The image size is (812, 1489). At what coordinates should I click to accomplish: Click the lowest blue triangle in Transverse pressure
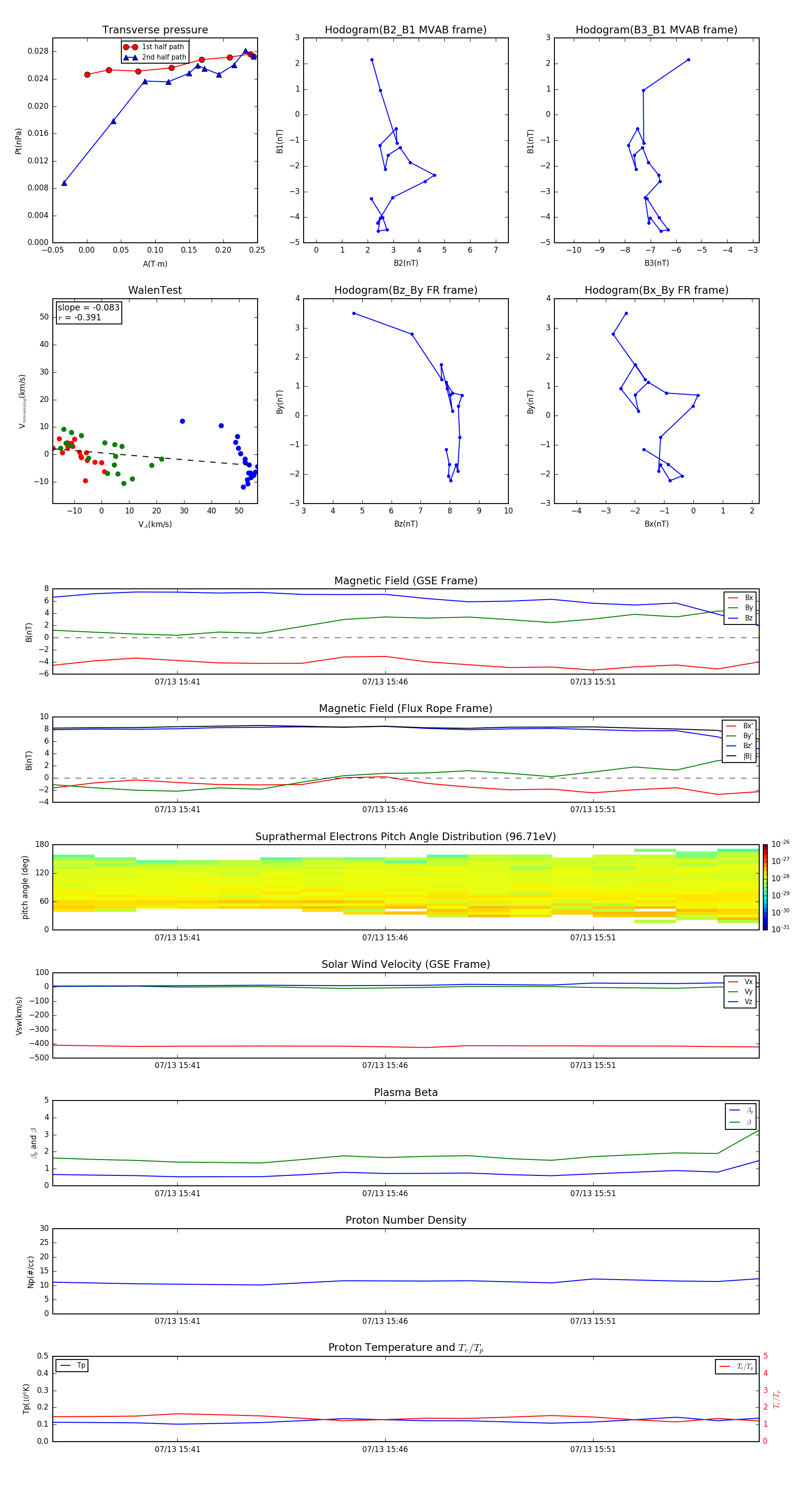point(64,183)
